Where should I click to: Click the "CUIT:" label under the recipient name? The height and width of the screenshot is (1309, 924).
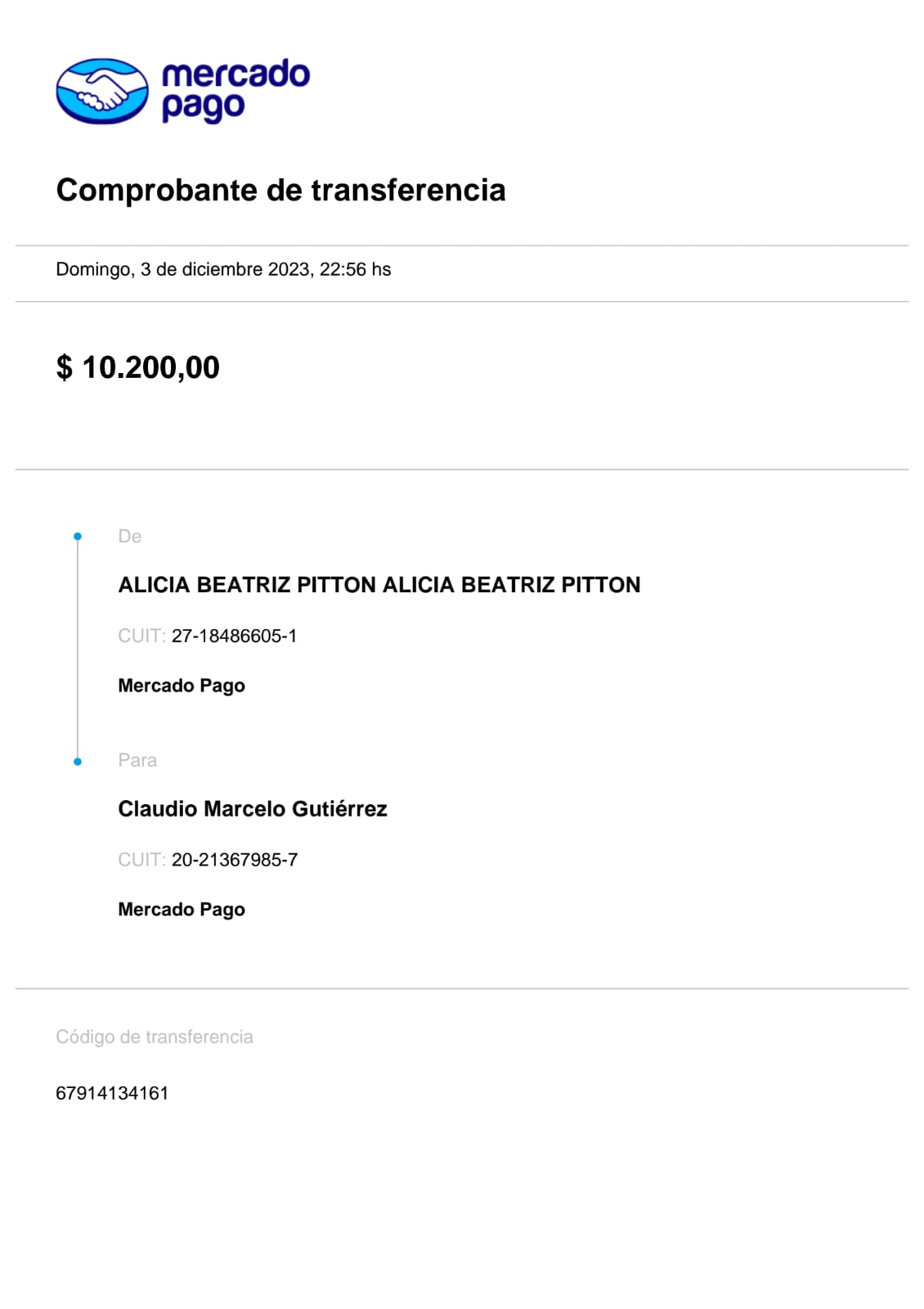[141, 860]
